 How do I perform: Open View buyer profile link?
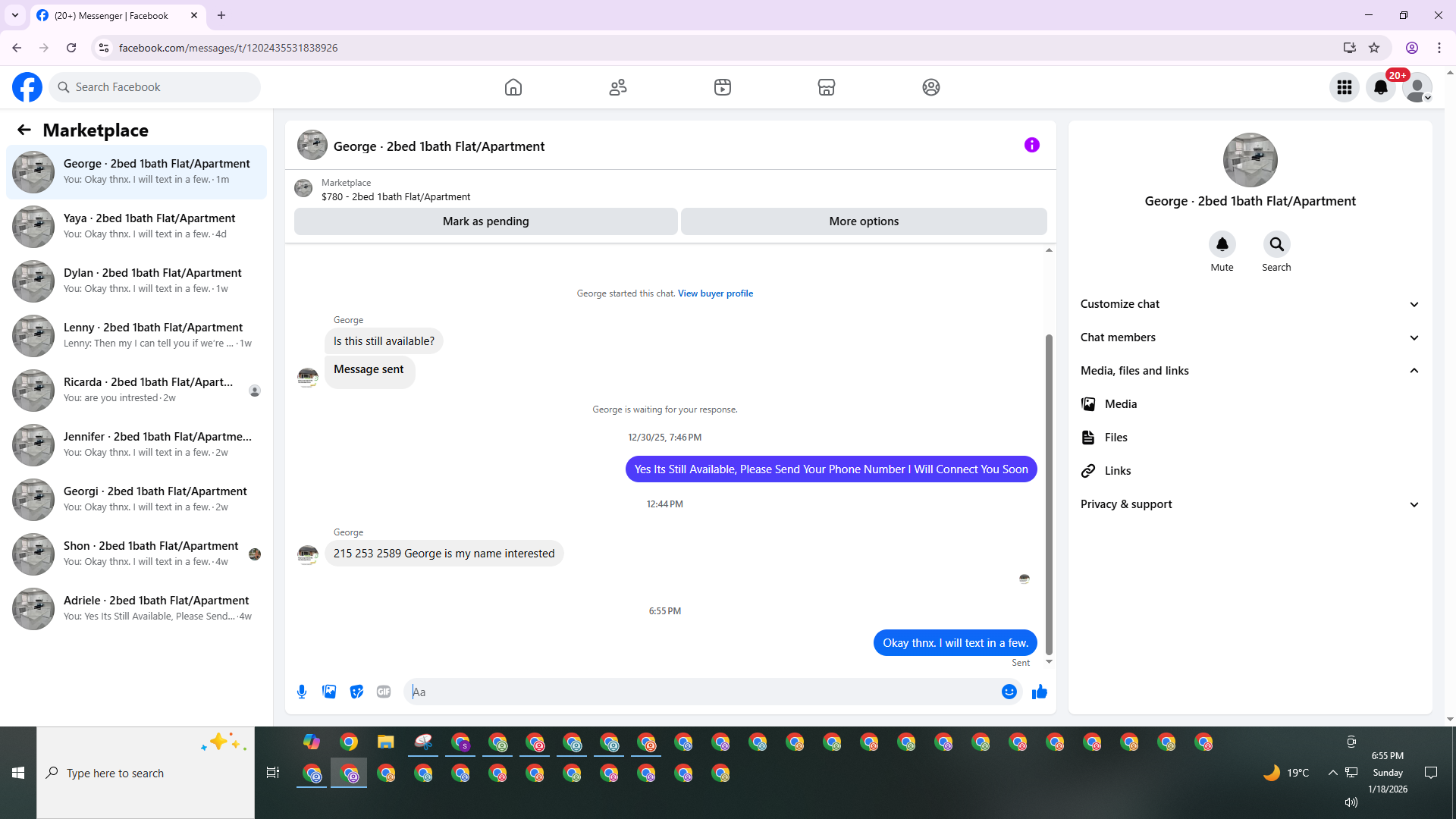[715, 293]
